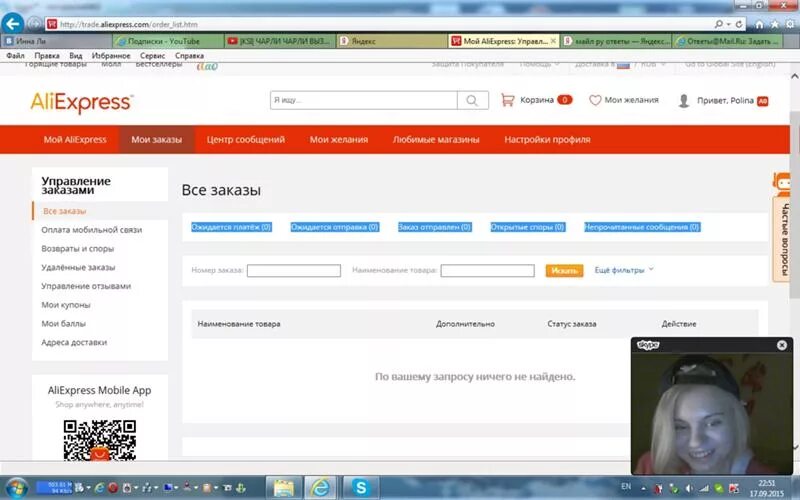This screenshot has height=500, width=800.
Task: Open the Корзина shopping cart icon
Action: pyautogui.click(x=507, y=100)
